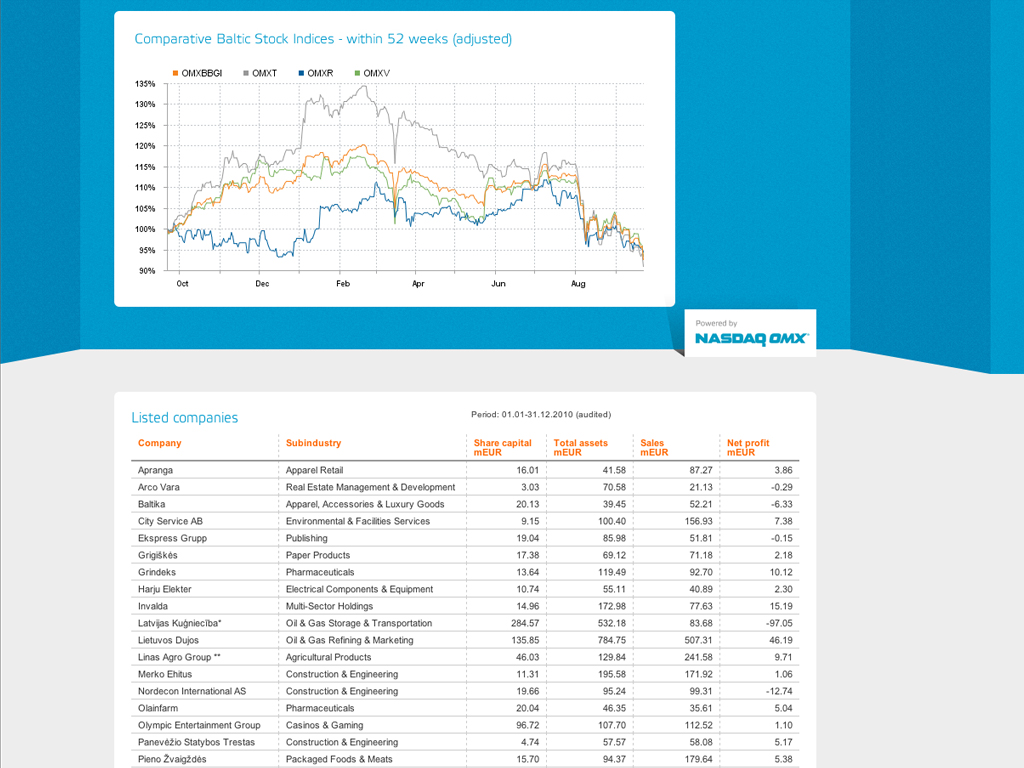Viewport: 1024px width, 768px height.
Task: Toggle the OMXV series legend label
Action: [376, 73]
